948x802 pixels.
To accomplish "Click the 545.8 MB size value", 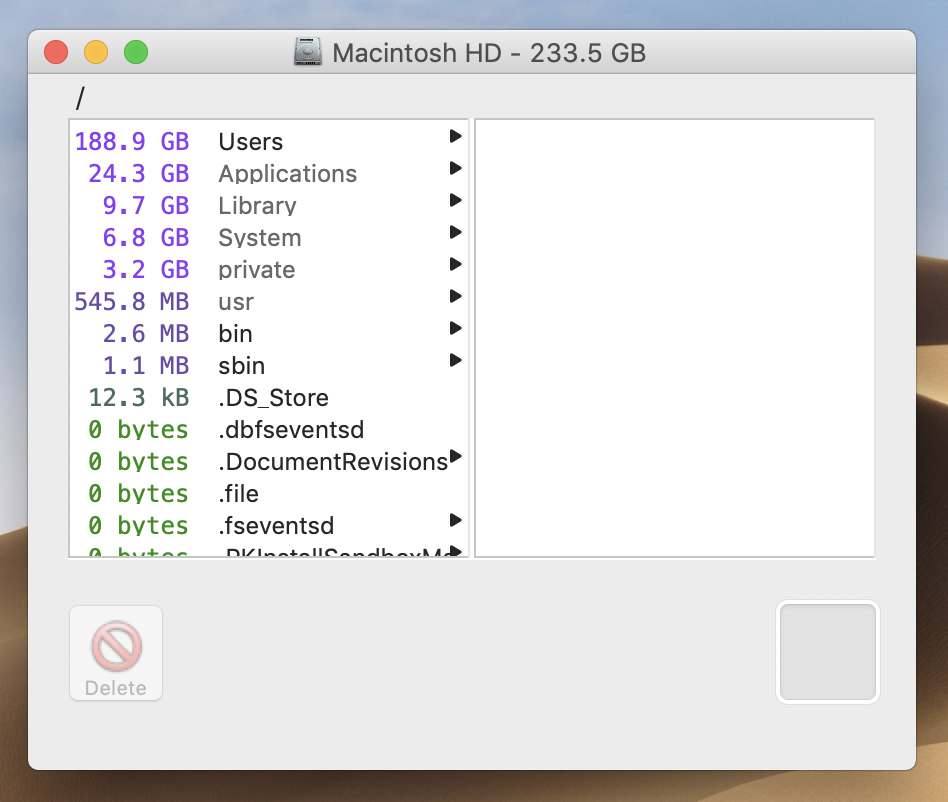I will (x=132, y=302).
